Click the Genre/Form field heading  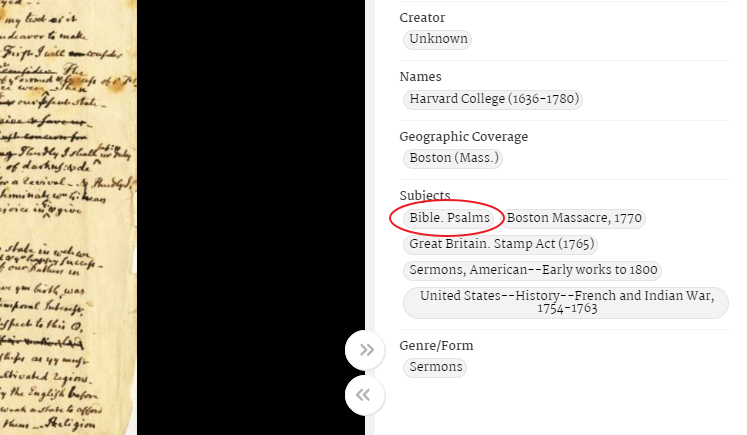[436, 346]
